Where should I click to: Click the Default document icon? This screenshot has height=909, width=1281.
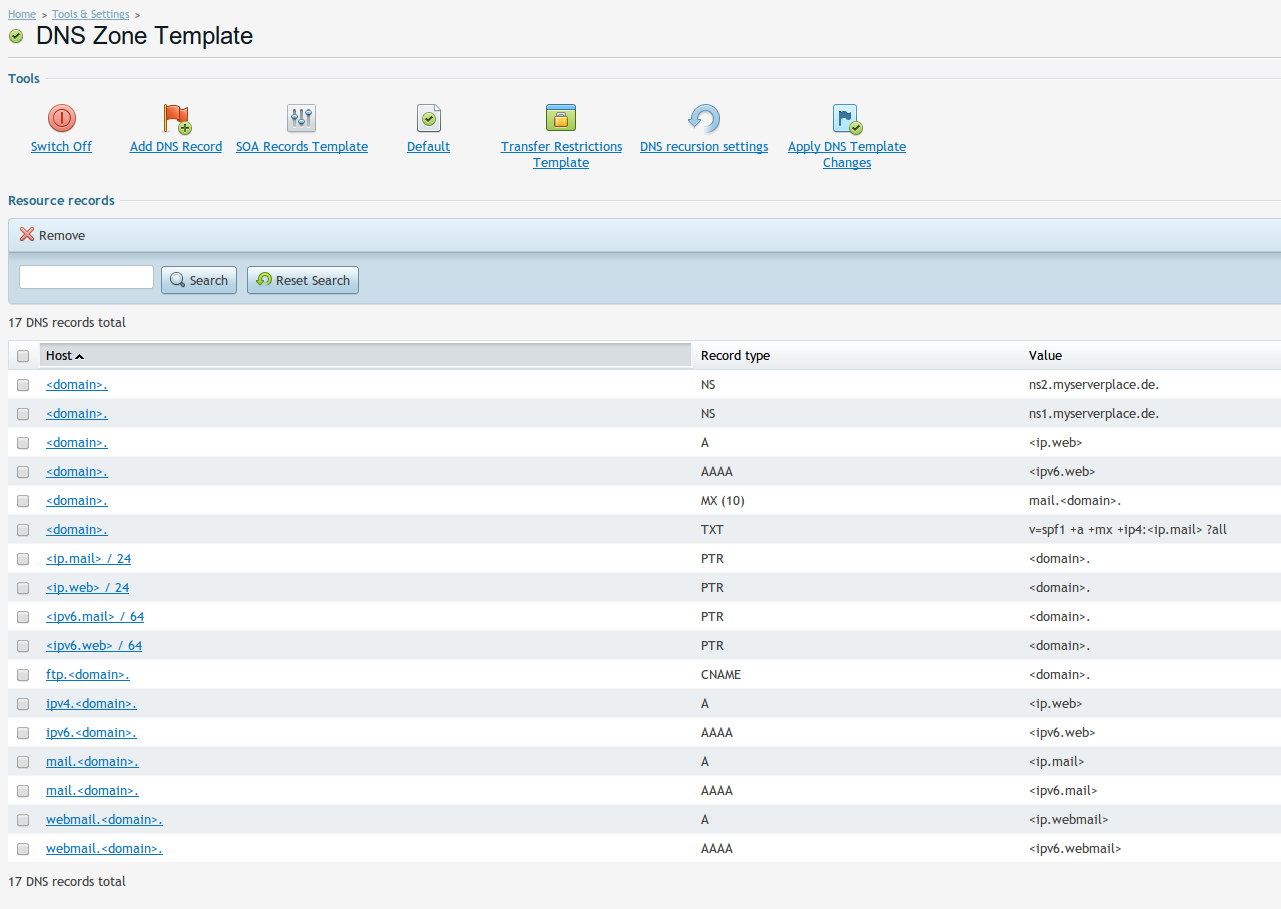click(x=429, y=118)
